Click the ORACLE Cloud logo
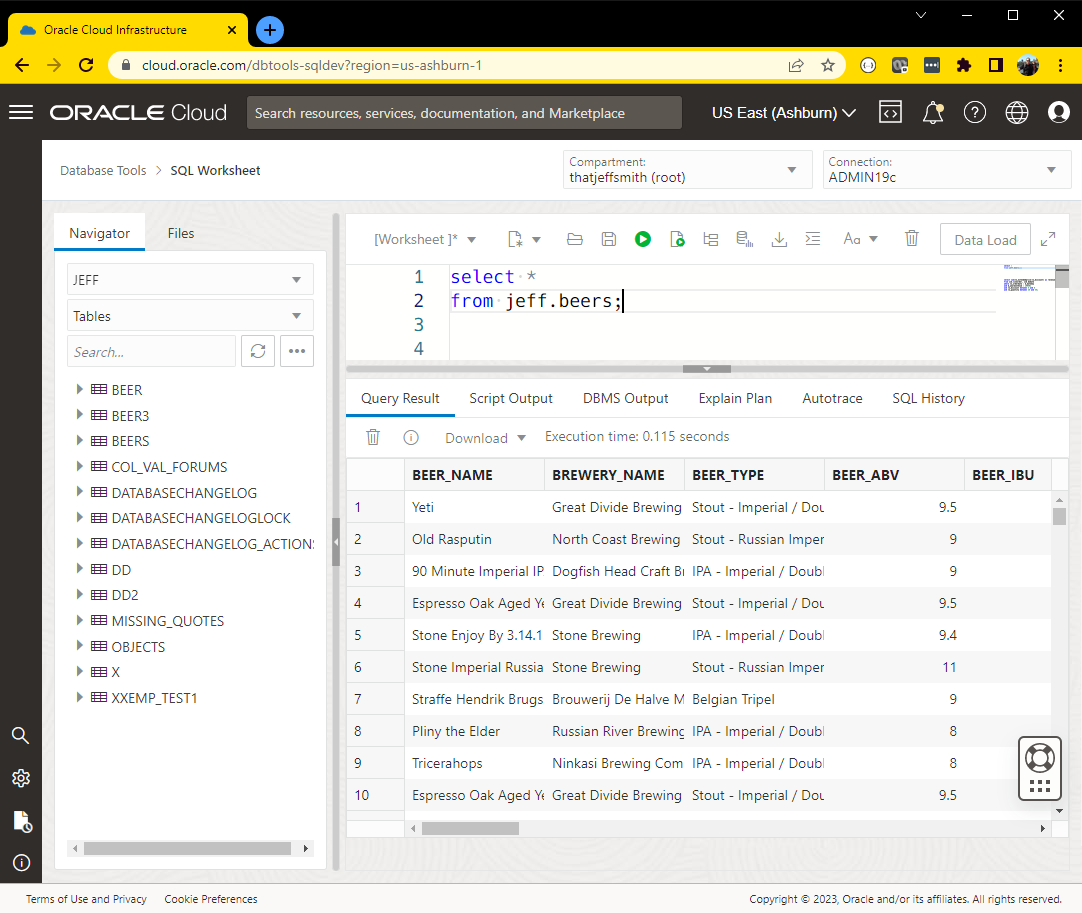The image size is (1082, 913). 138,112
